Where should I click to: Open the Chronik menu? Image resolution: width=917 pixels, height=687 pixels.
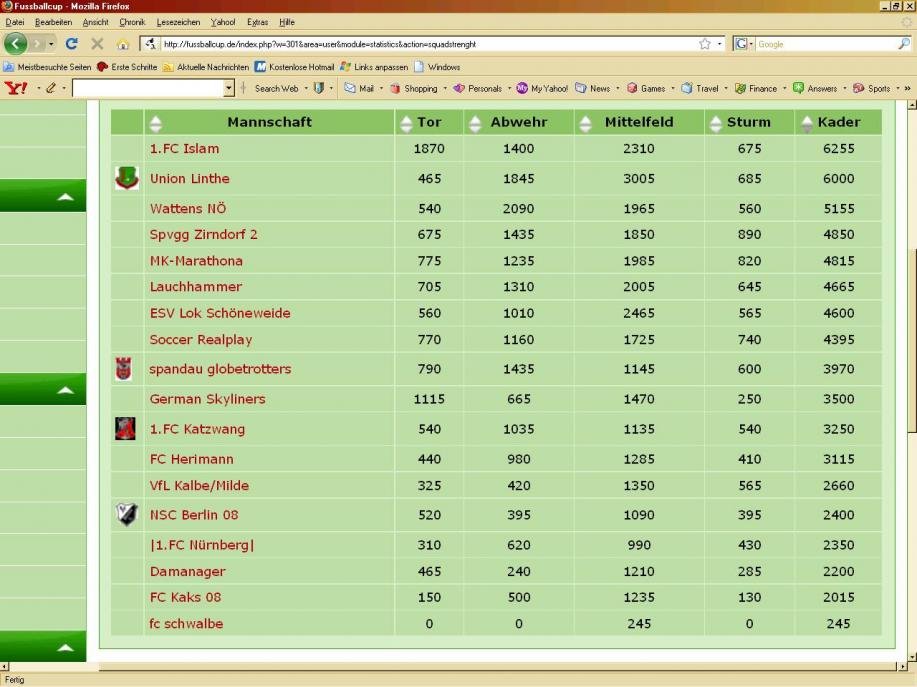point(132,21)
